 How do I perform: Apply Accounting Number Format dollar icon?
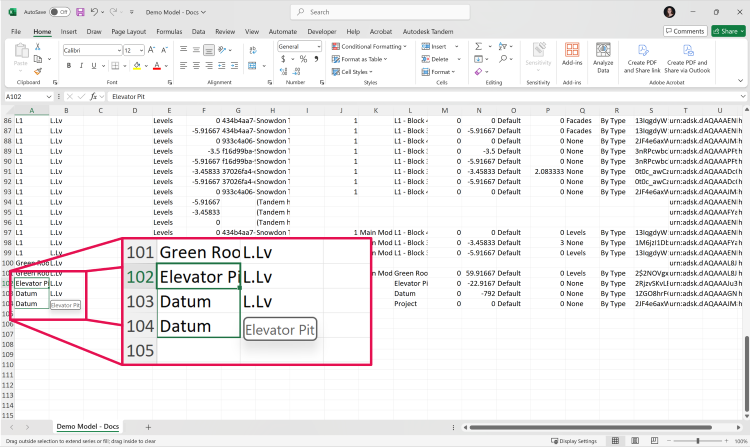point(283,59)
